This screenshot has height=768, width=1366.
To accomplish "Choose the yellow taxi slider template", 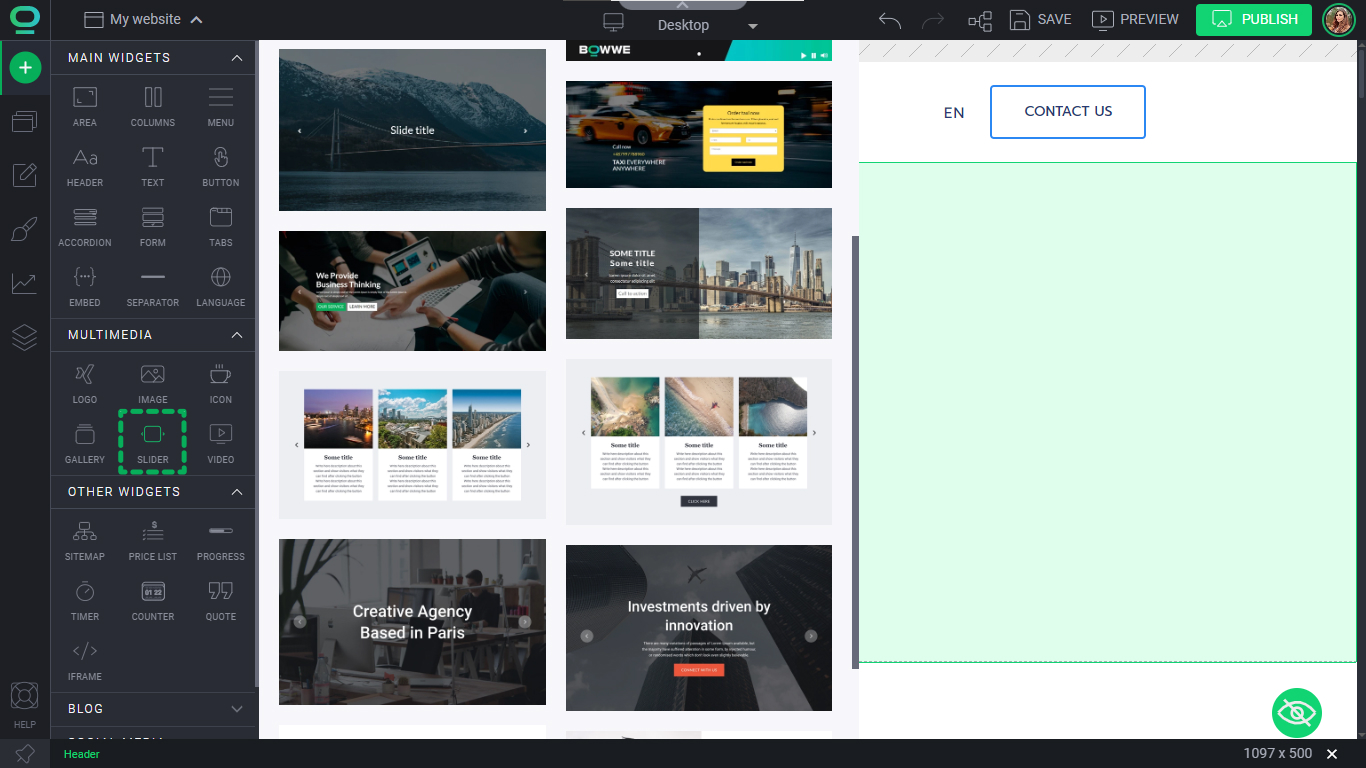I will [x=699, y=134].
